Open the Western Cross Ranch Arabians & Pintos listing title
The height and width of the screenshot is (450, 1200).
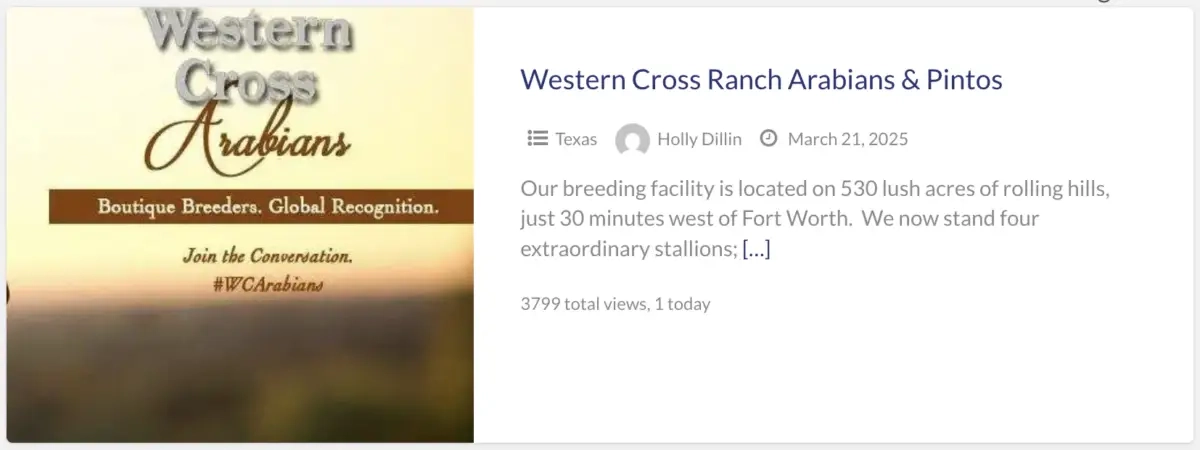tap(760, 79)
